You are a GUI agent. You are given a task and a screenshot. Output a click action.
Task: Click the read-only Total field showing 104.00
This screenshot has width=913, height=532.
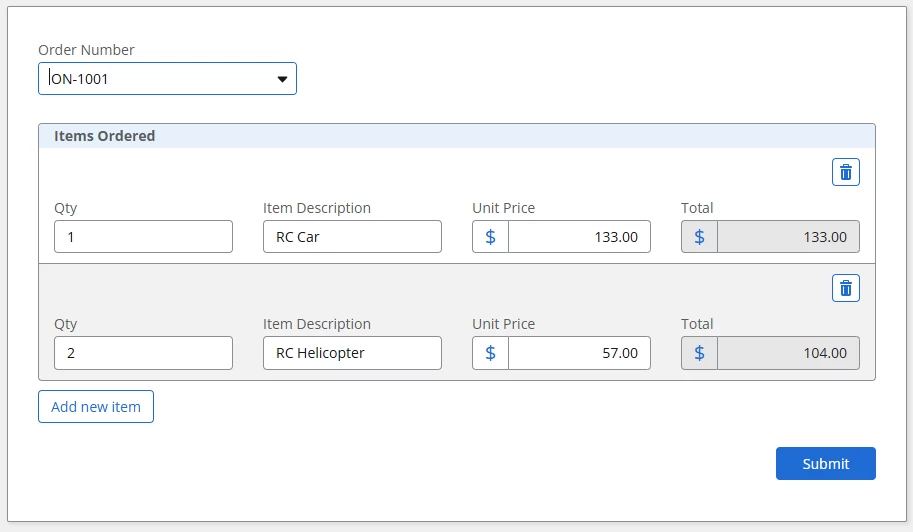click(x=788, y=353)
